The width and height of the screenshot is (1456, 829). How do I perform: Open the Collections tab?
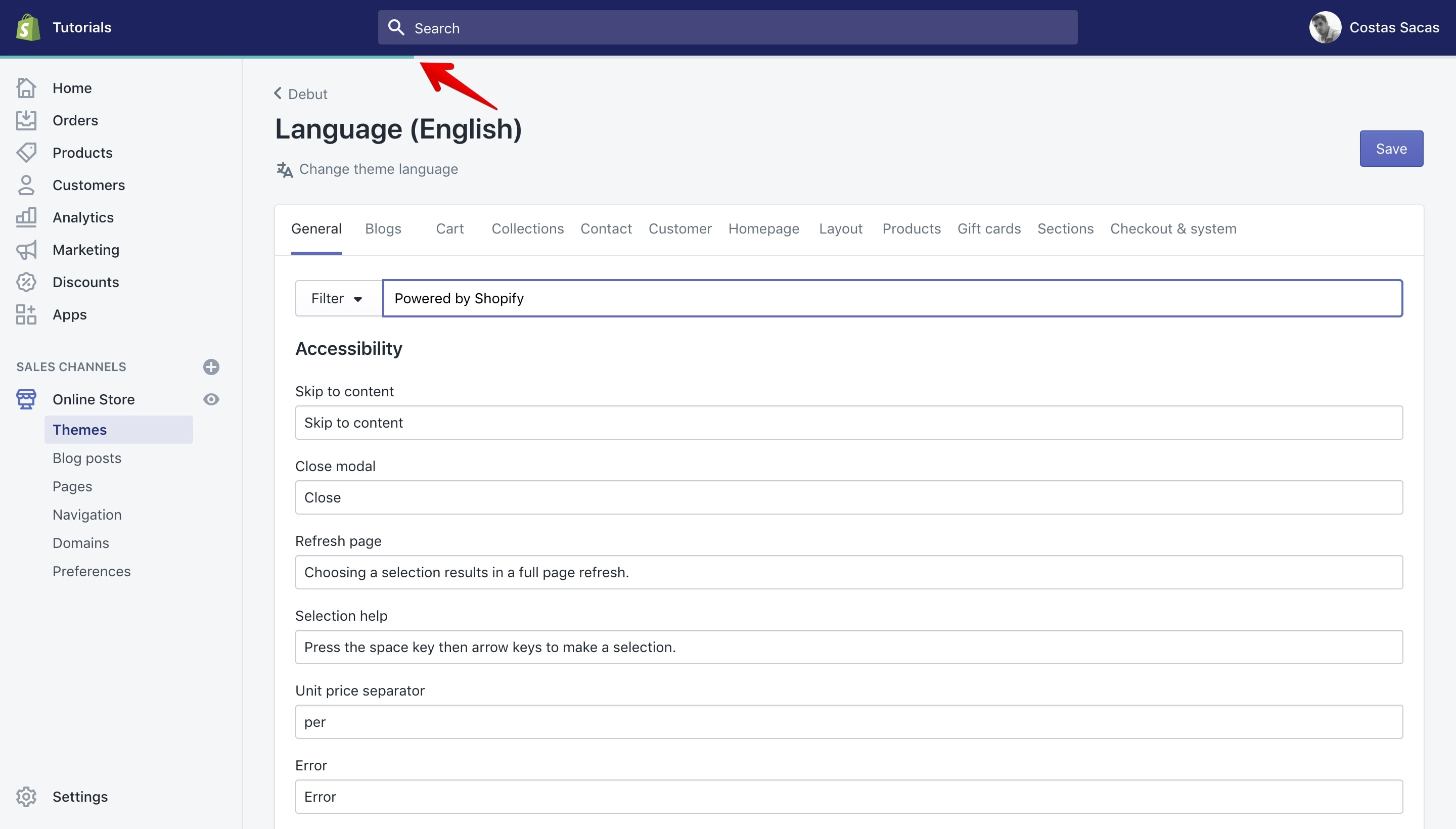(528, 229)
